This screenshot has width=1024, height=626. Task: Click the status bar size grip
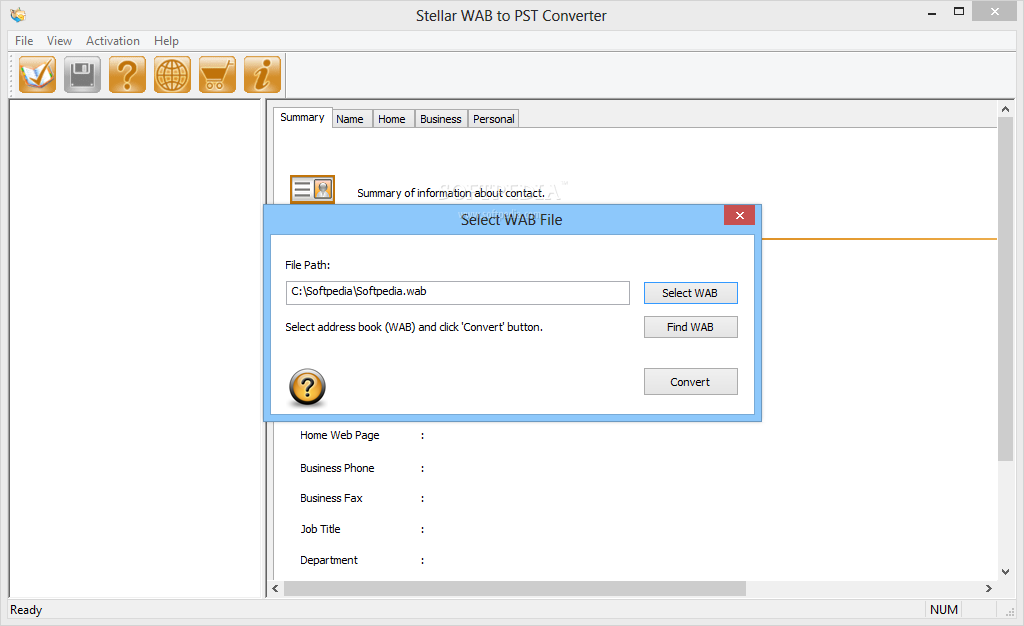1010,612
